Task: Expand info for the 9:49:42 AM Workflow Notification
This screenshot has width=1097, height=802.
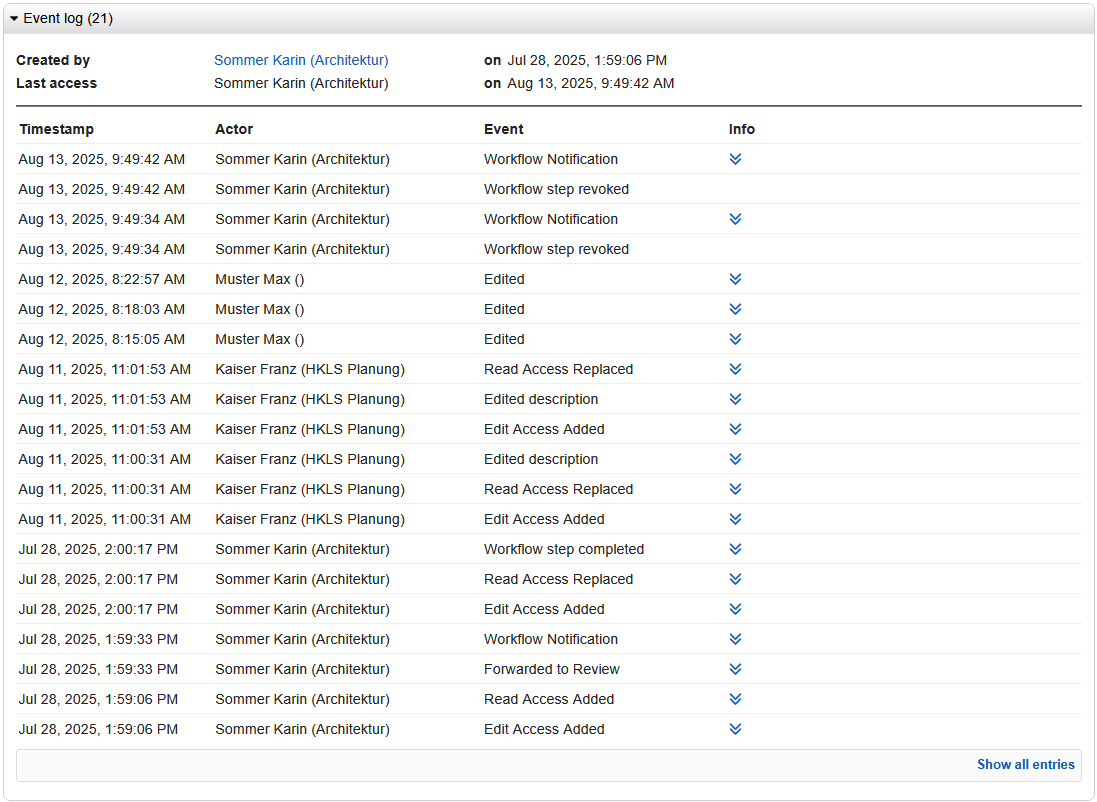Action: (735, 159)
